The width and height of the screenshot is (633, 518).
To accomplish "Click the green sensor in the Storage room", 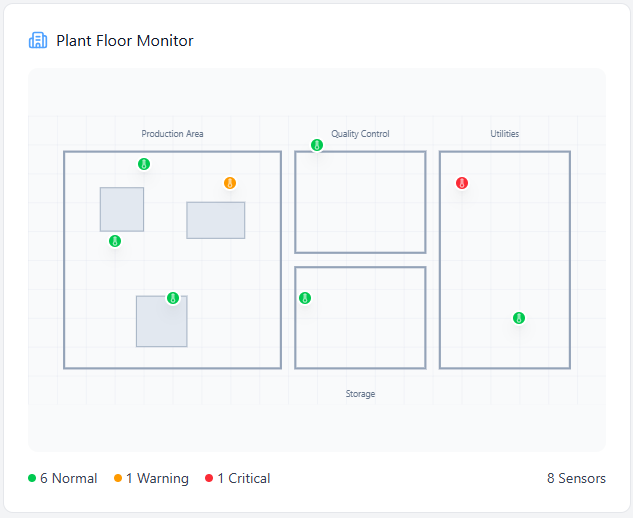I will pos(305,298).
